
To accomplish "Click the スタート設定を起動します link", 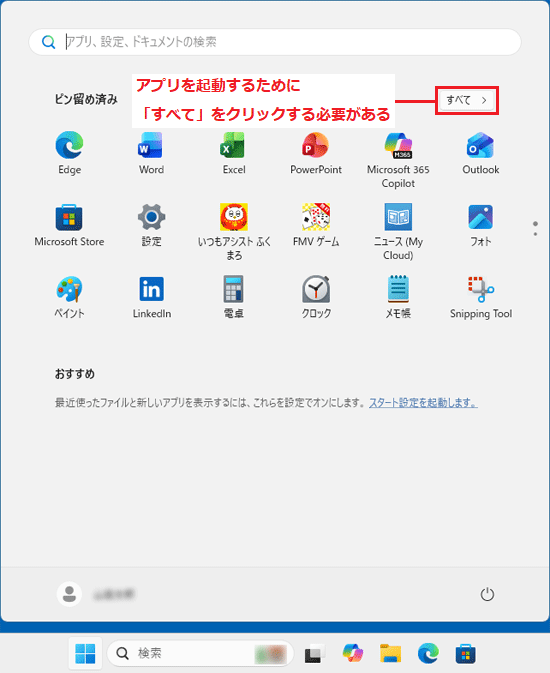I will click(x=423, y=403).
